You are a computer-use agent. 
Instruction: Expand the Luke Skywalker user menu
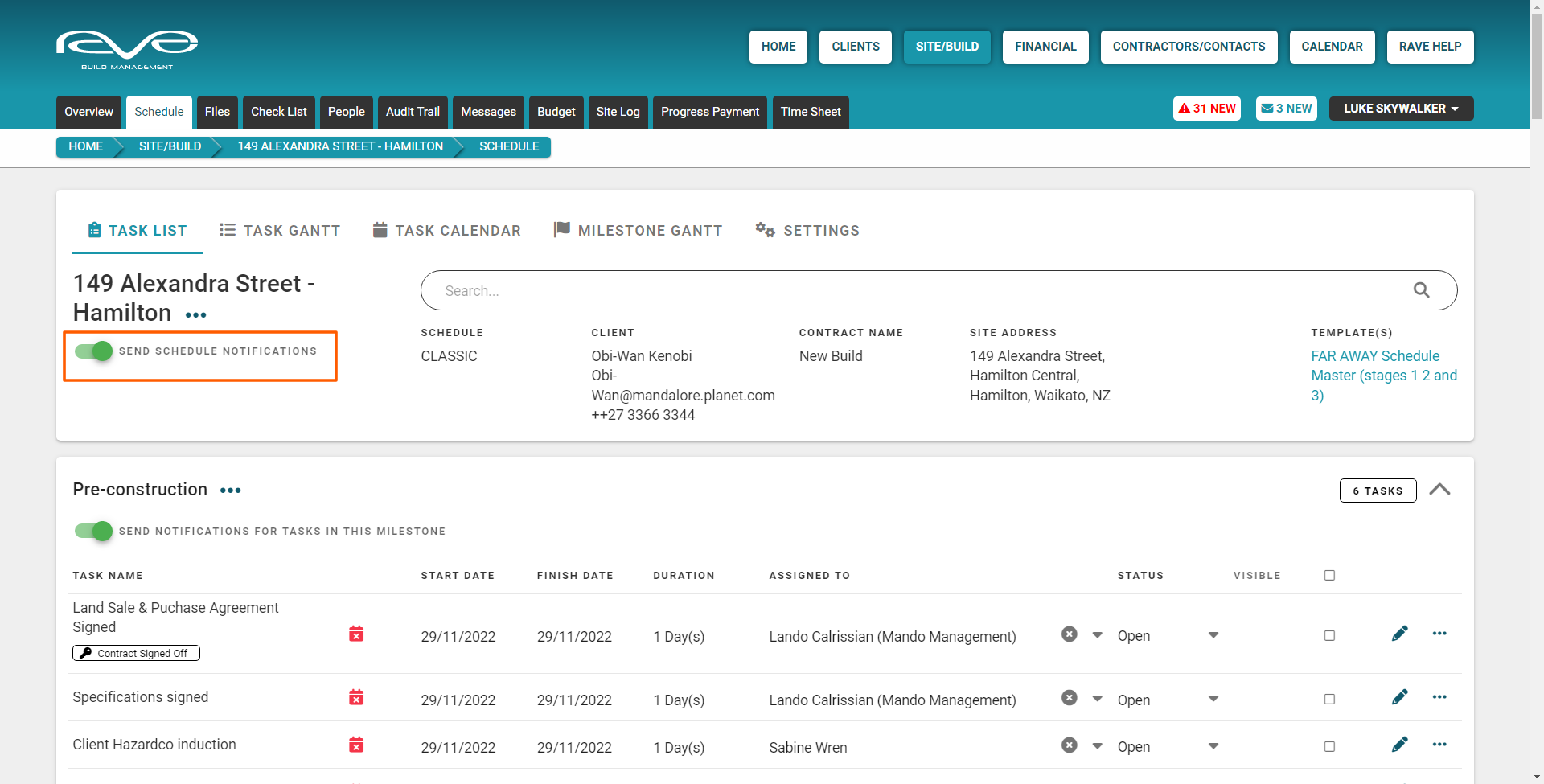[1400, 109]
